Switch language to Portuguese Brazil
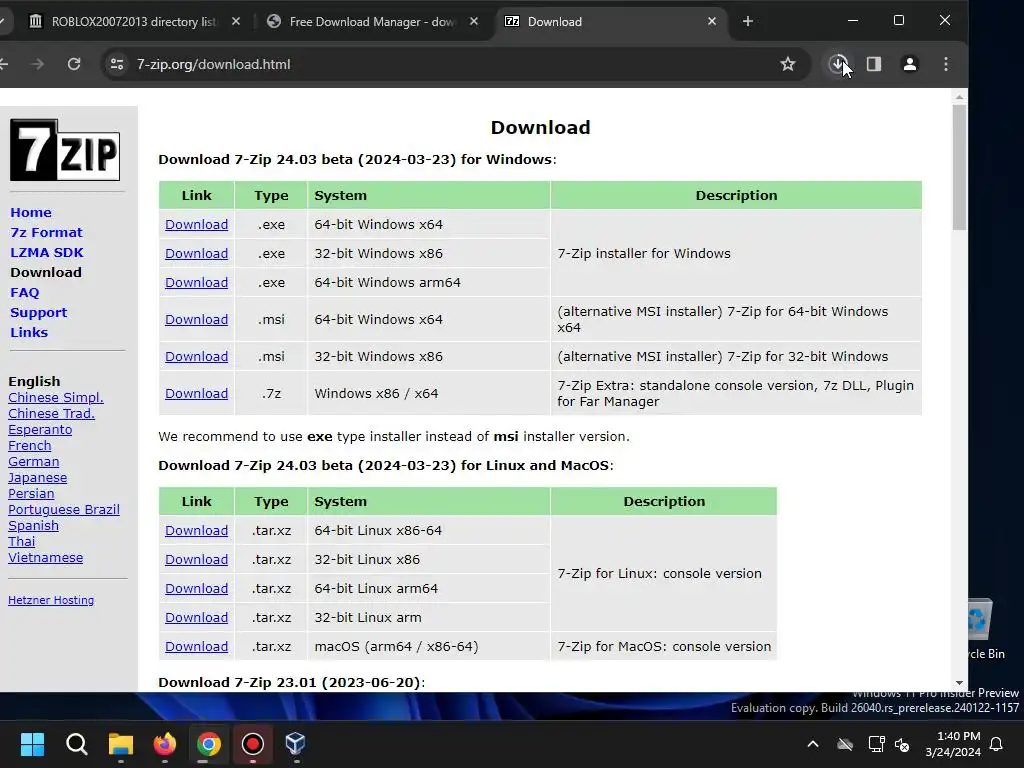 point(63,509)
